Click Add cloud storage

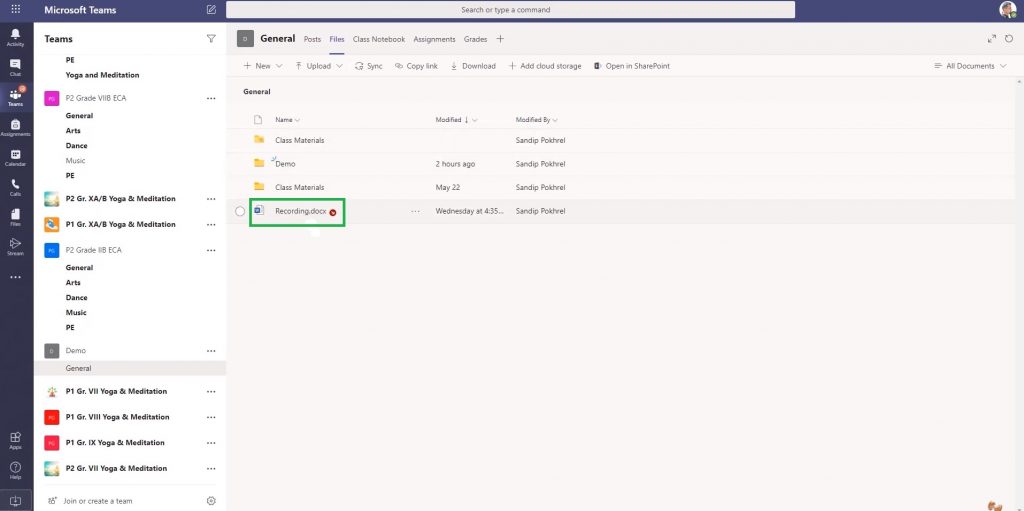[545, 66]
